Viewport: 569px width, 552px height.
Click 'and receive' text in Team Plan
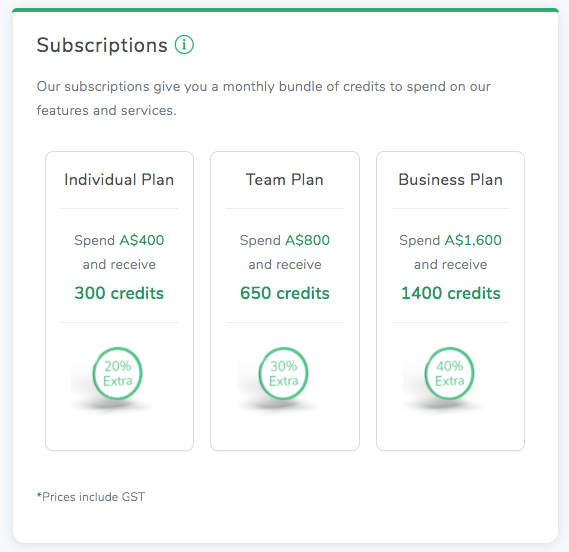tap(285, 264)
